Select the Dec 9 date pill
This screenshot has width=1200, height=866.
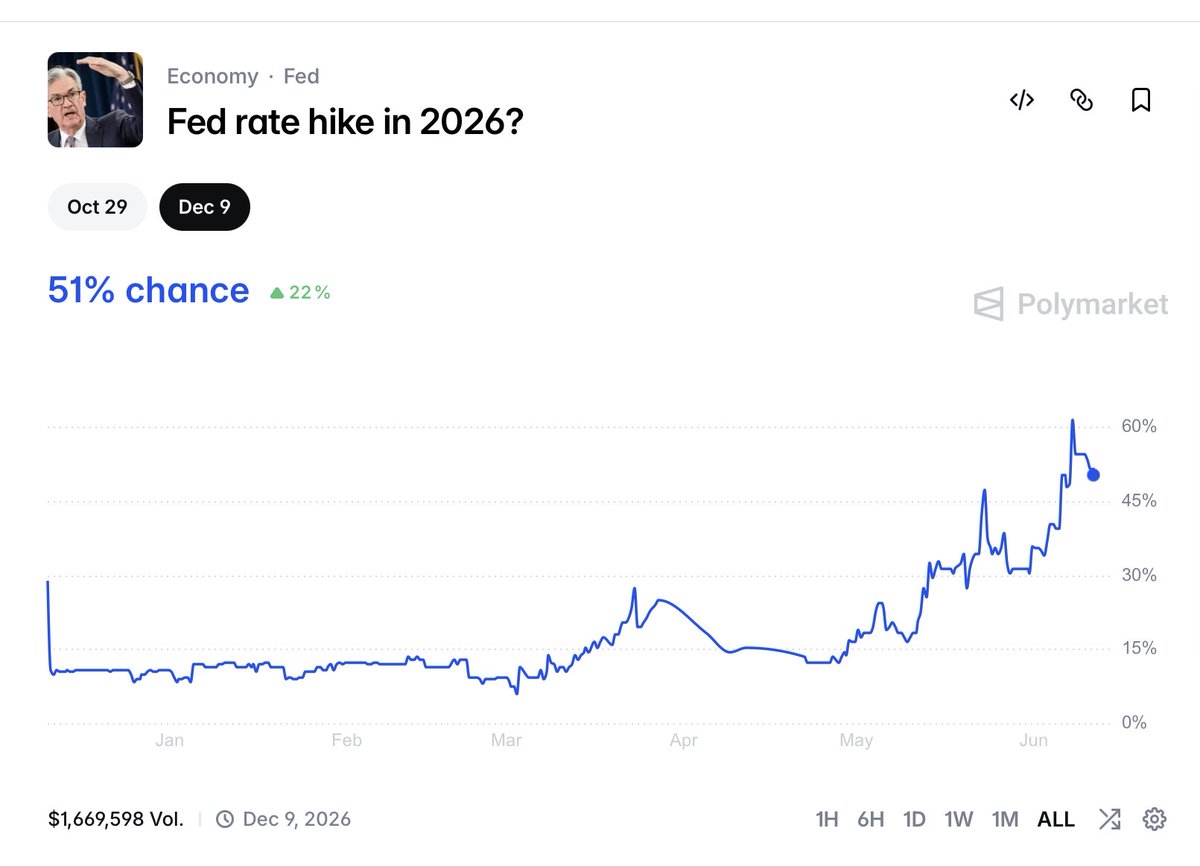tap(204, 207)
